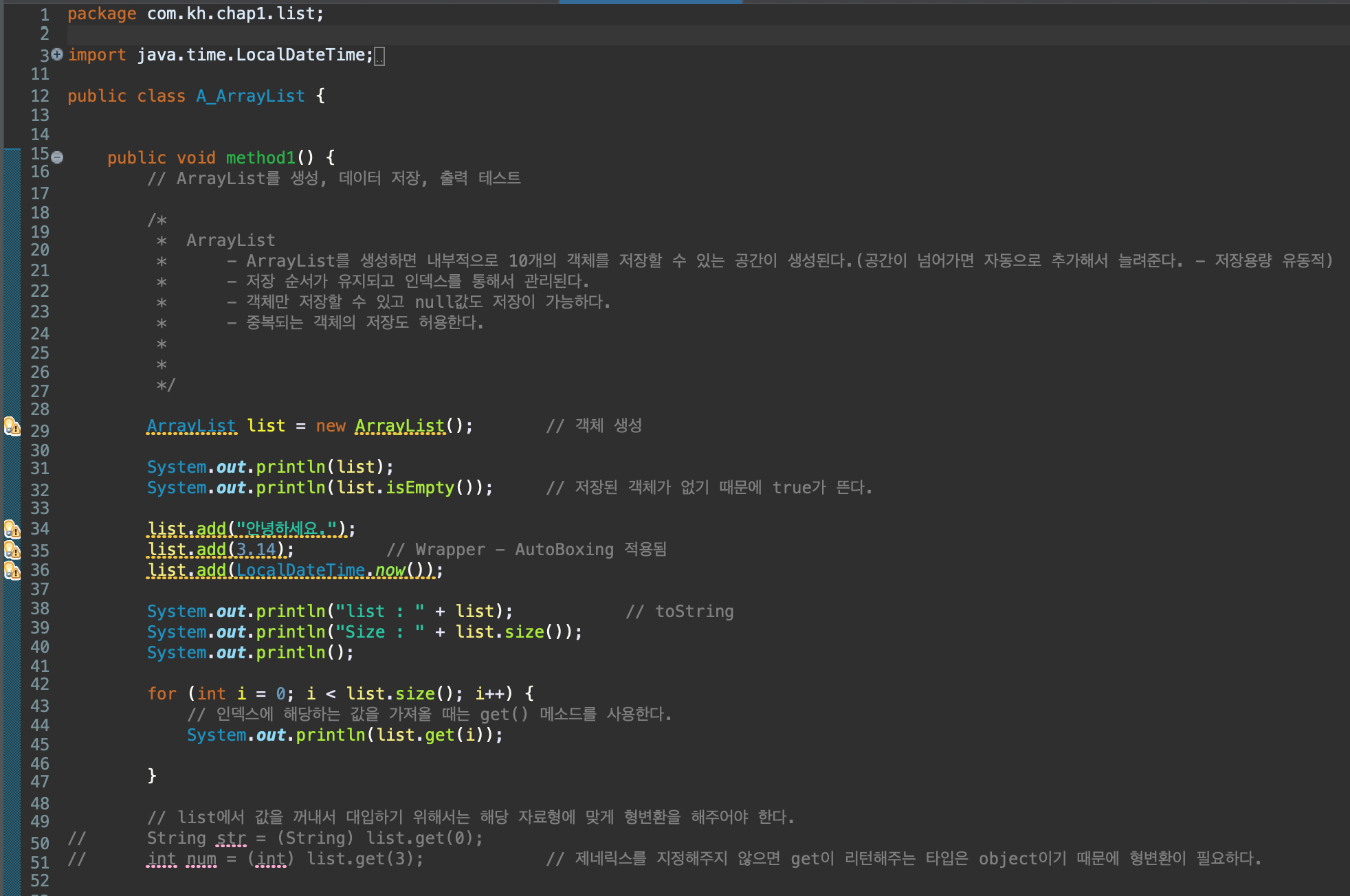
Task: Click quick-fix warning bulb on line 29
Action: point(12,427)
